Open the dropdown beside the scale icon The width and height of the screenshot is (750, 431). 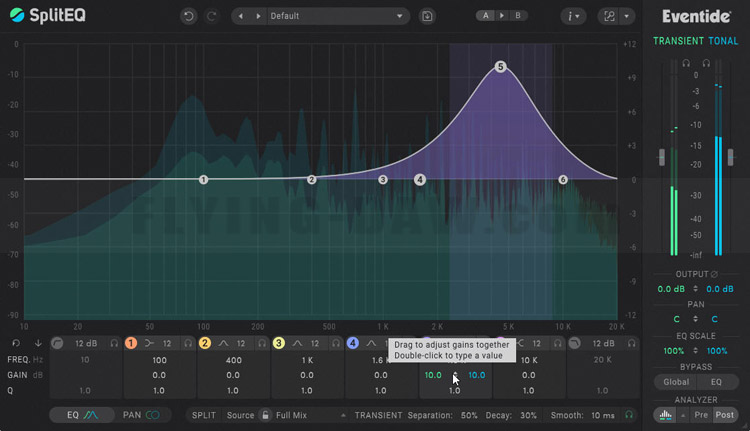pos(627,16)
